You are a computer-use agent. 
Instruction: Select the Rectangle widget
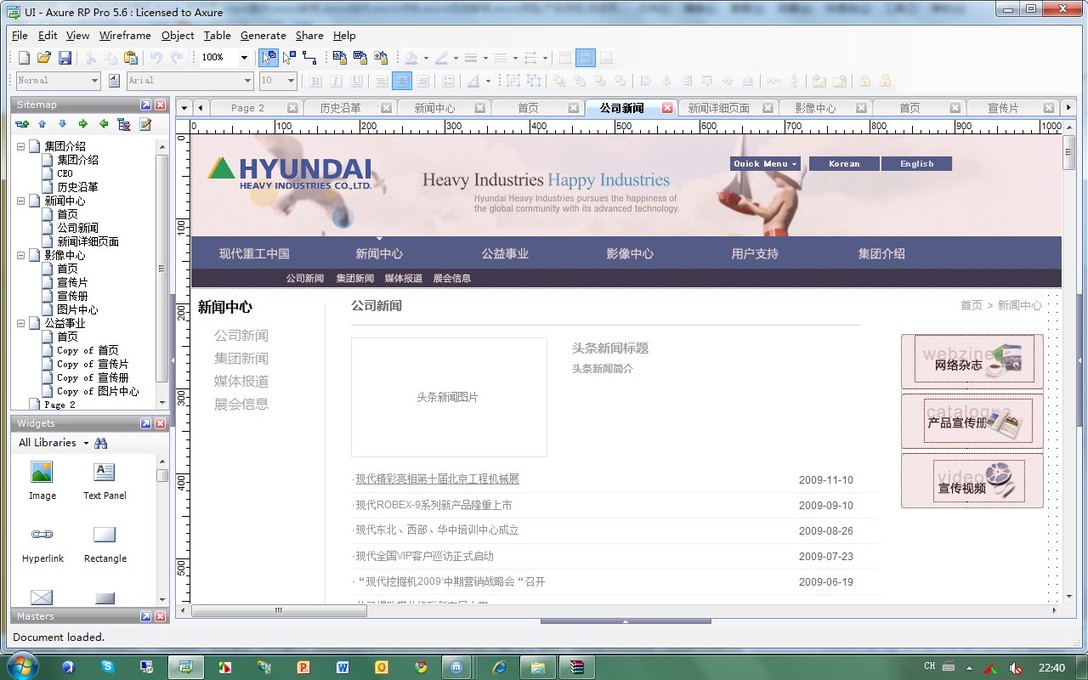click(105, 543)
